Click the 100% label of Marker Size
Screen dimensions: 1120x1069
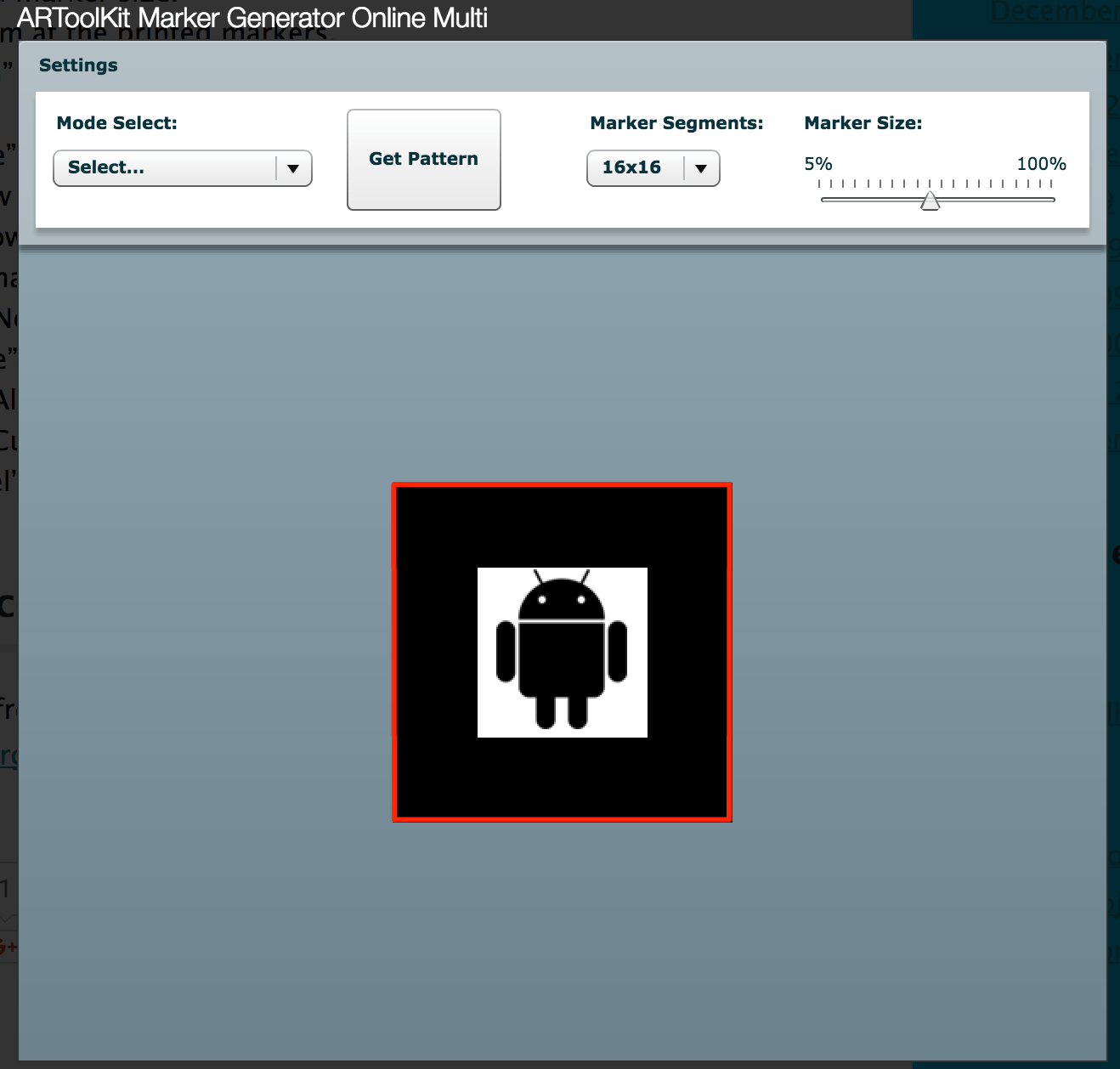pyautogui.click(x=1041, y=164)
